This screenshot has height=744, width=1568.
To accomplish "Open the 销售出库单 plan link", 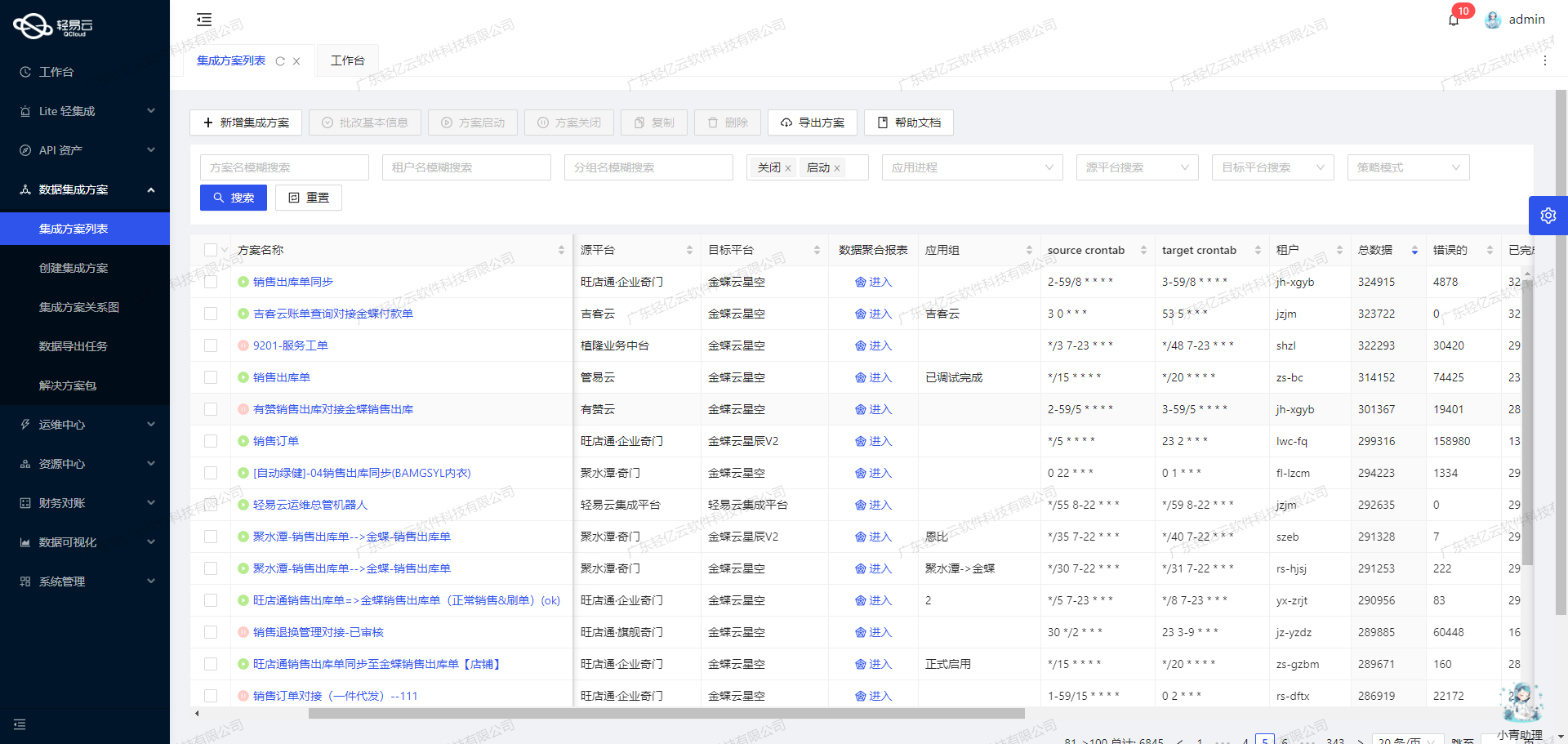I will [x=282, y=377].
